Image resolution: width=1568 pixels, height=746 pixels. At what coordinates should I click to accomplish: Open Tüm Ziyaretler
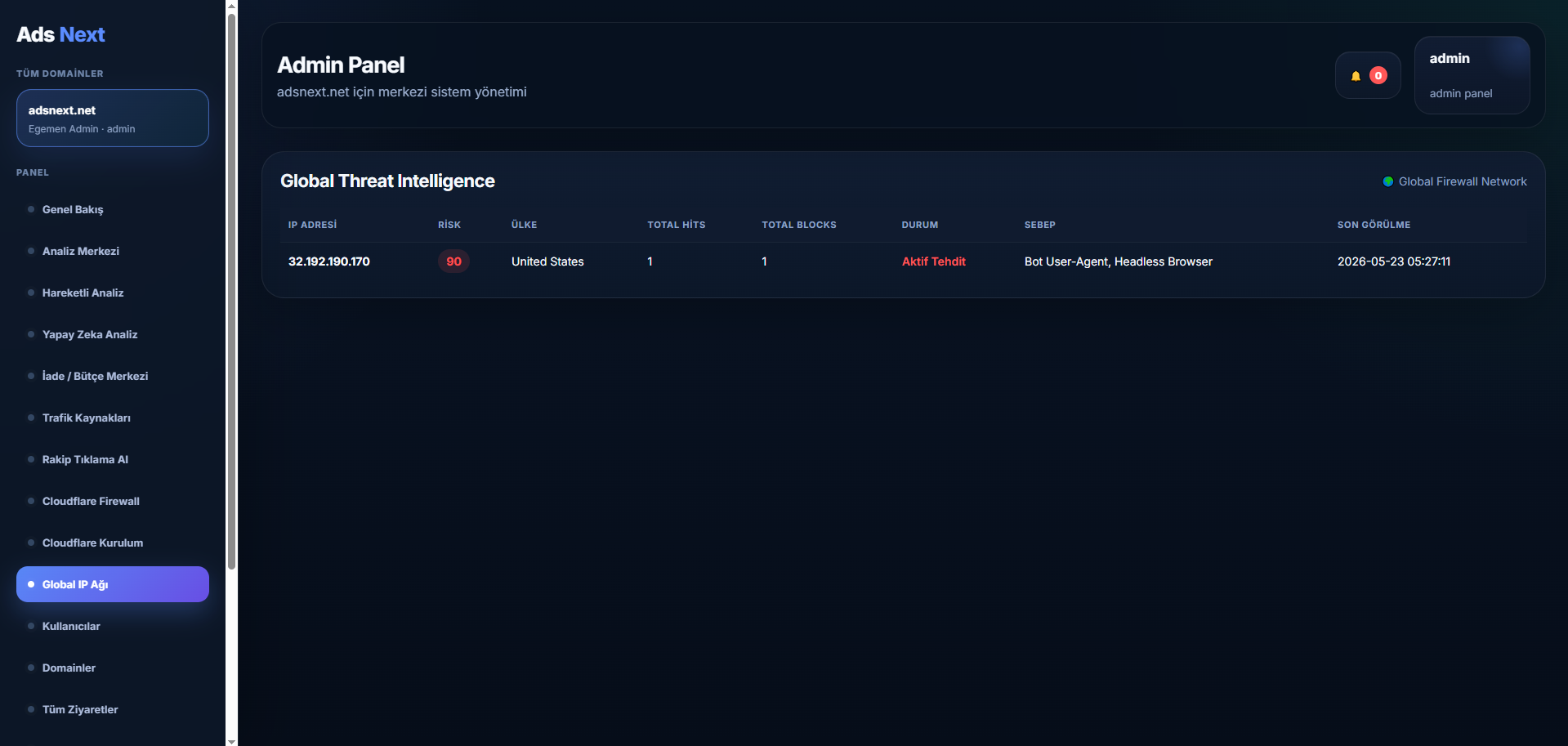point(113,709)
